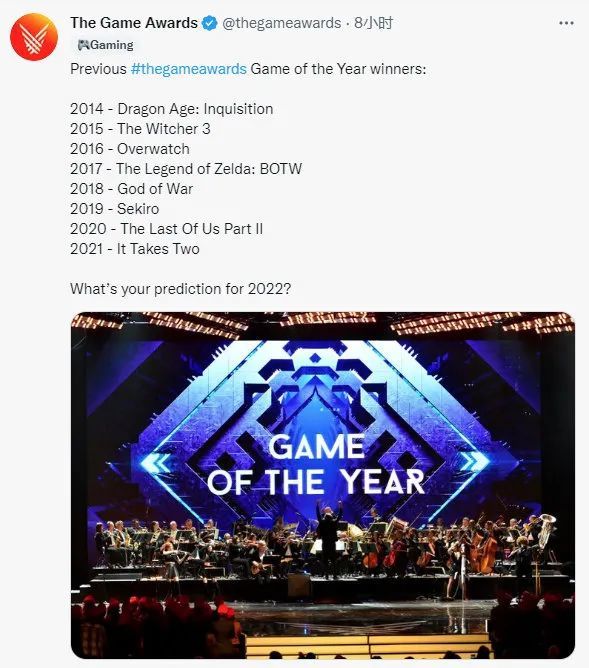Viewport: 589px width, 668px height.
Task: Open the 8小时 timestamp link
Action: (374, 23)
